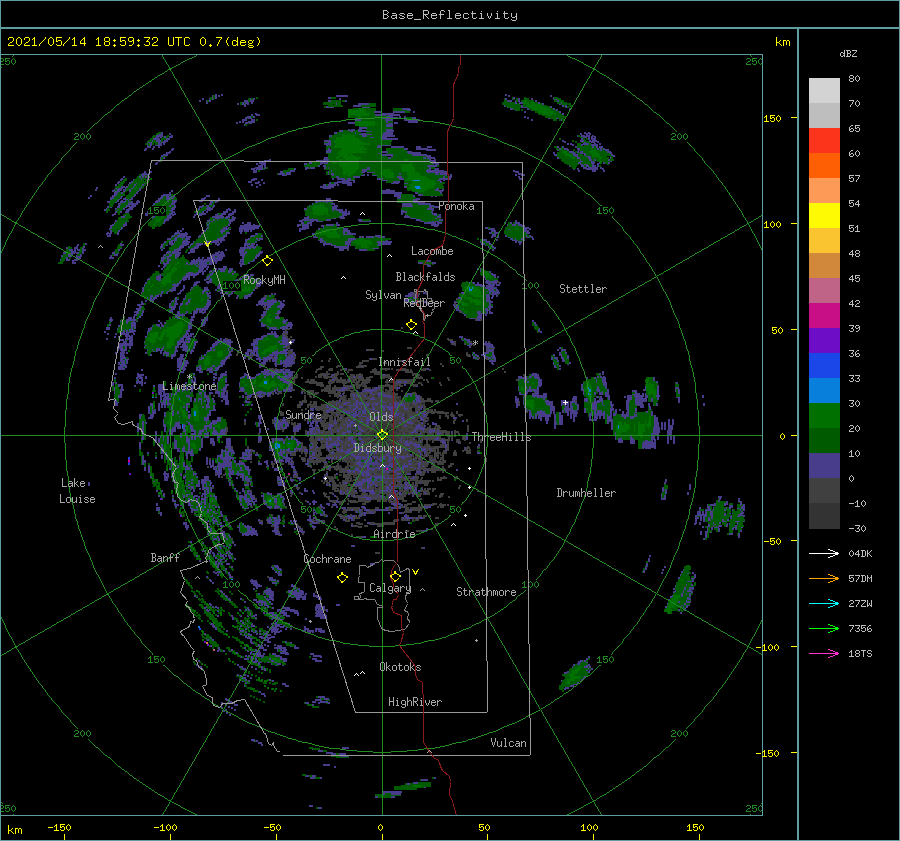
Task: Click the Didsbury city label
Action: (x=377, y=448)
